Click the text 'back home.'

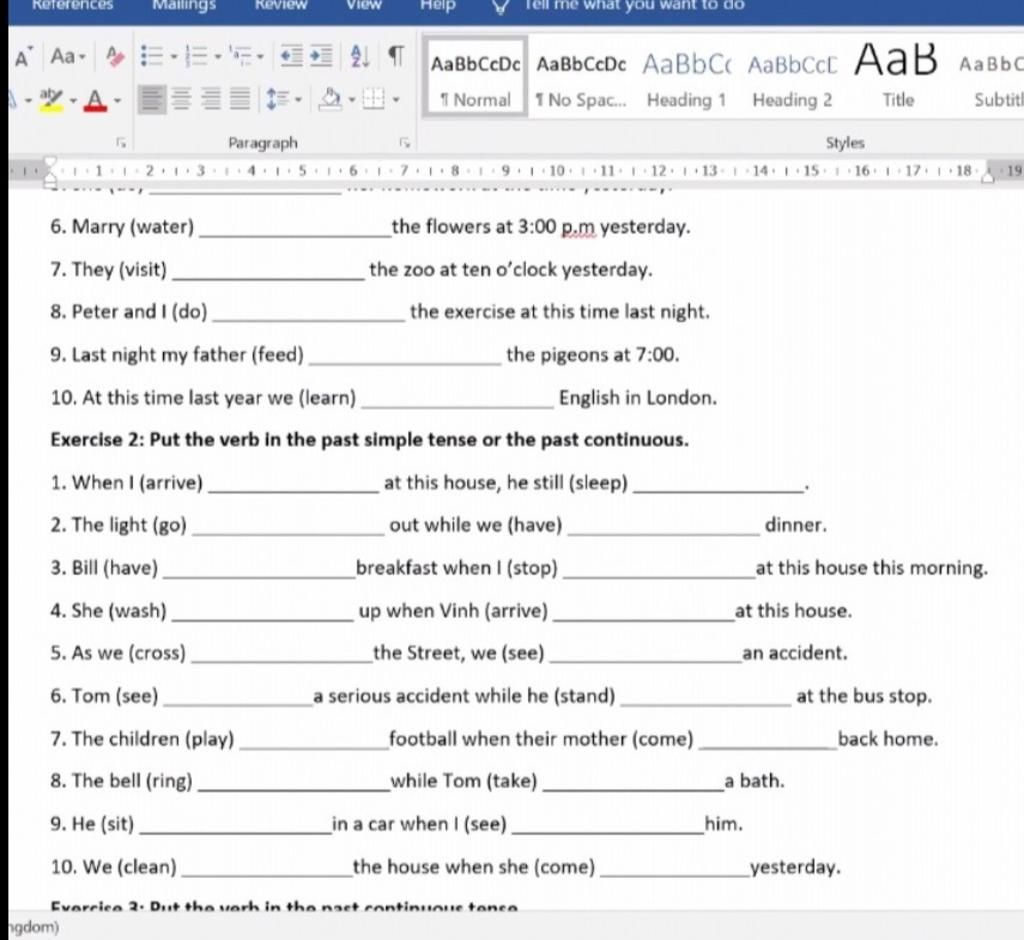(888, 739)
